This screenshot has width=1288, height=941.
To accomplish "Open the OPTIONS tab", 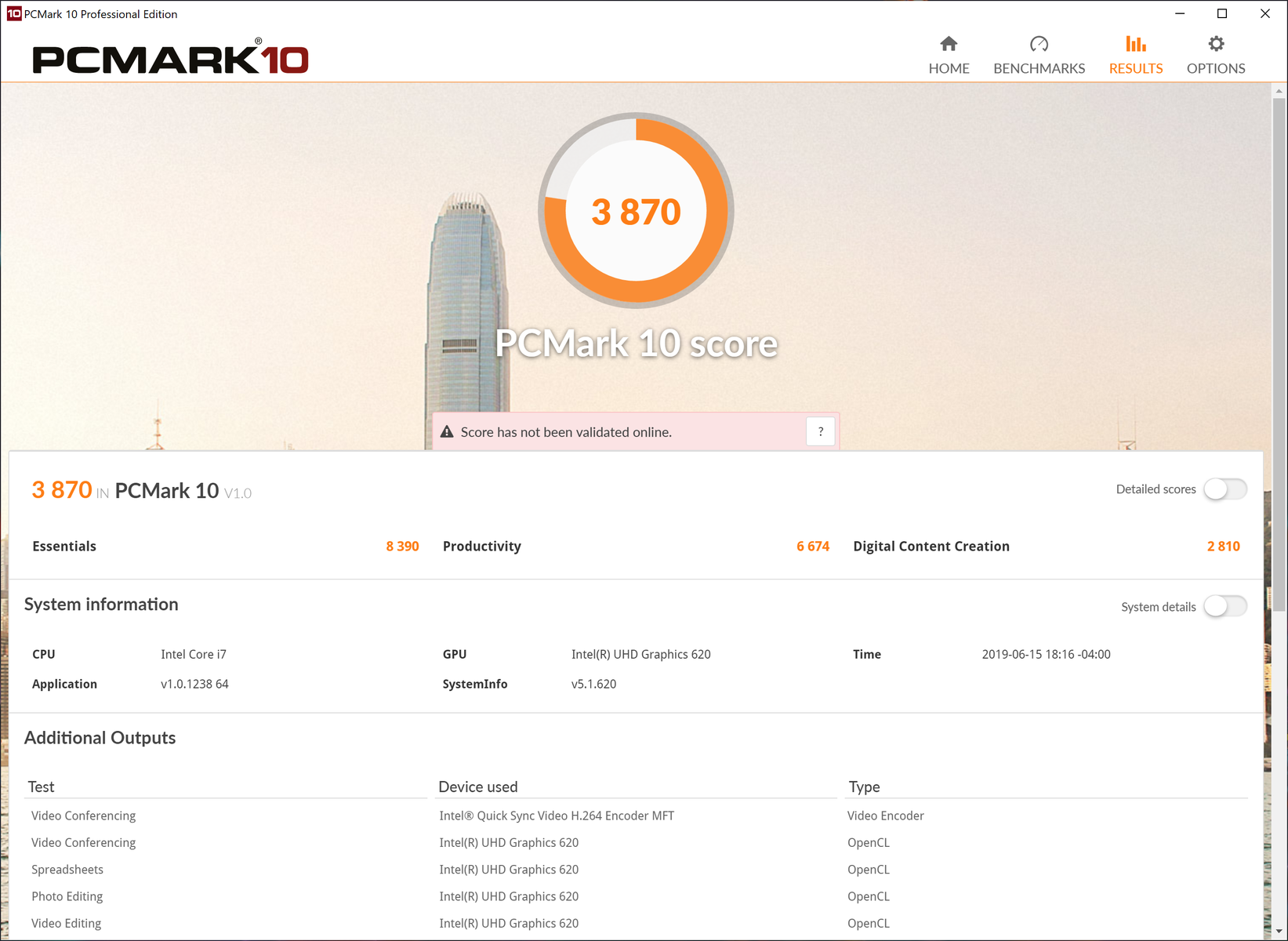I will (1216, 56).
